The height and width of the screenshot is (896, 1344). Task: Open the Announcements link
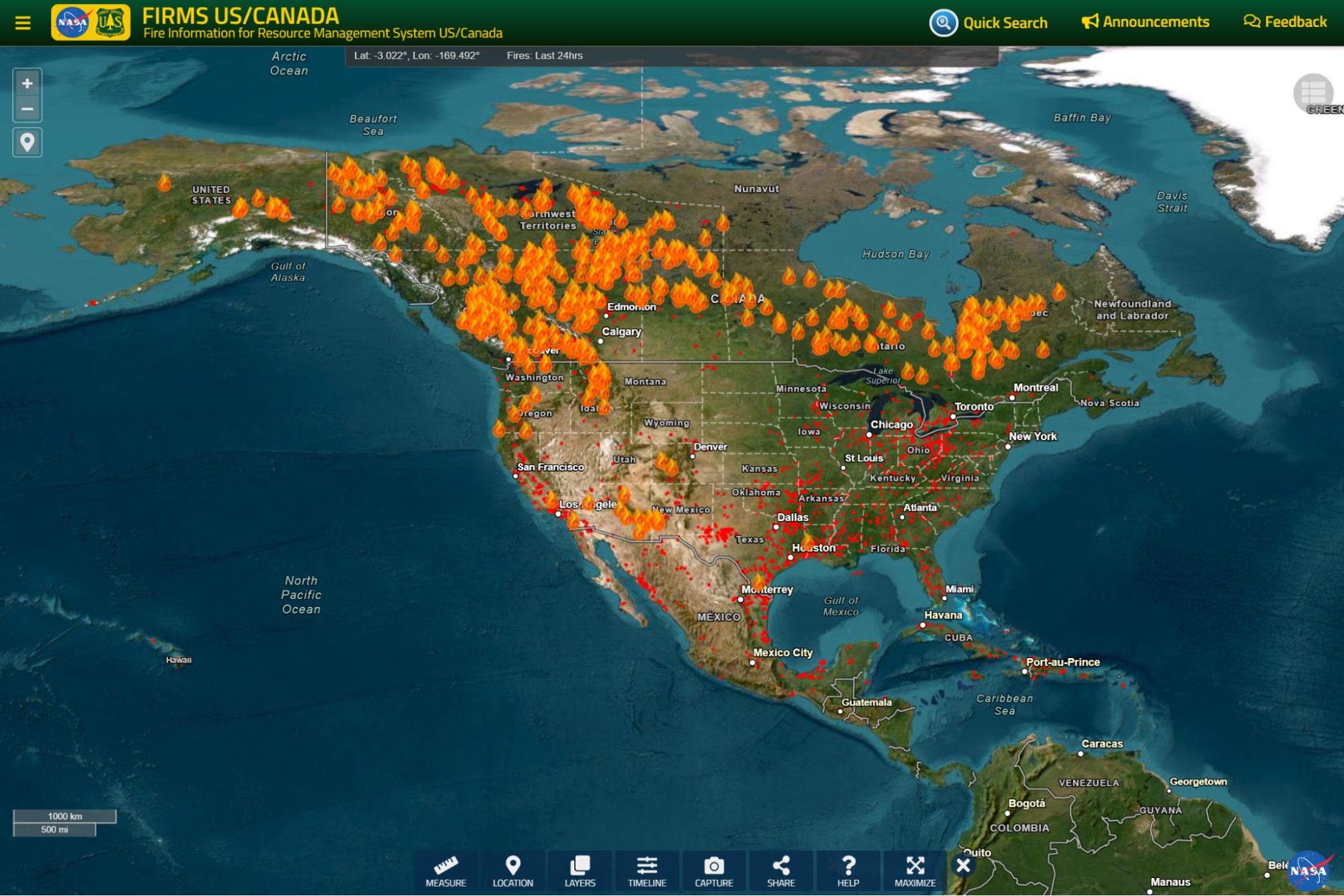click(1145, 22)
